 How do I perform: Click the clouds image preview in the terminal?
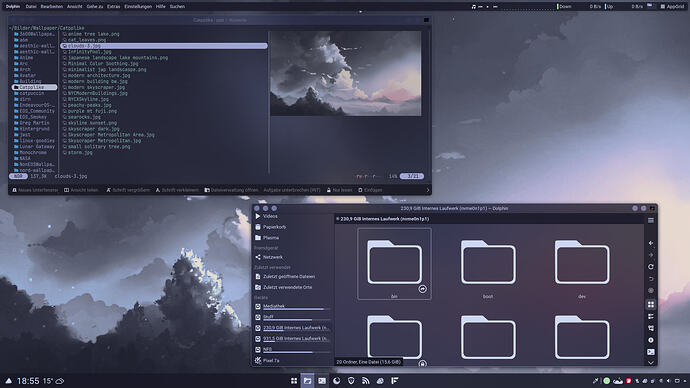point(345,73)
